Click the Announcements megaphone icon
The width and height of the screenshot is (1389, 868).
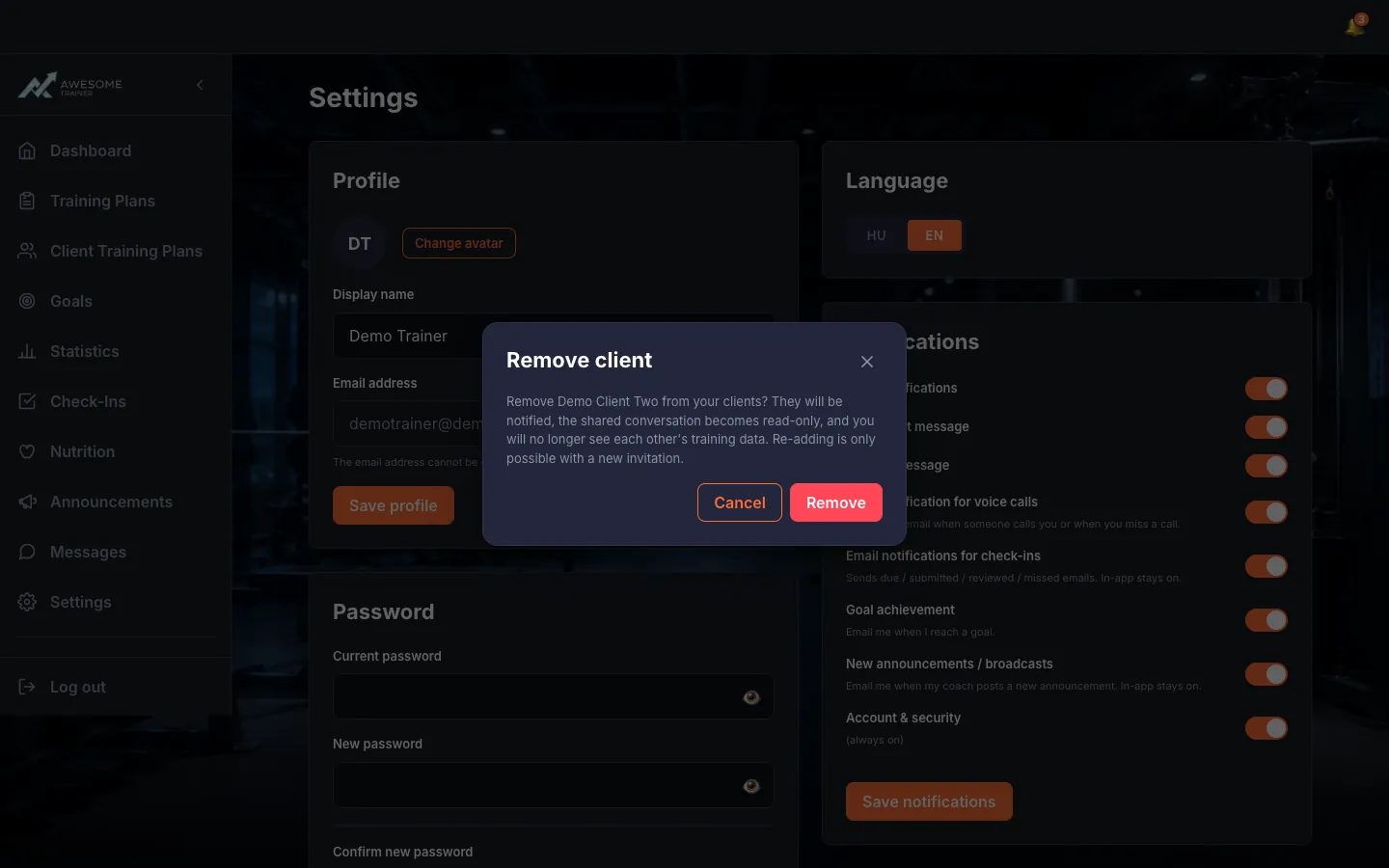tap(27, 502)
